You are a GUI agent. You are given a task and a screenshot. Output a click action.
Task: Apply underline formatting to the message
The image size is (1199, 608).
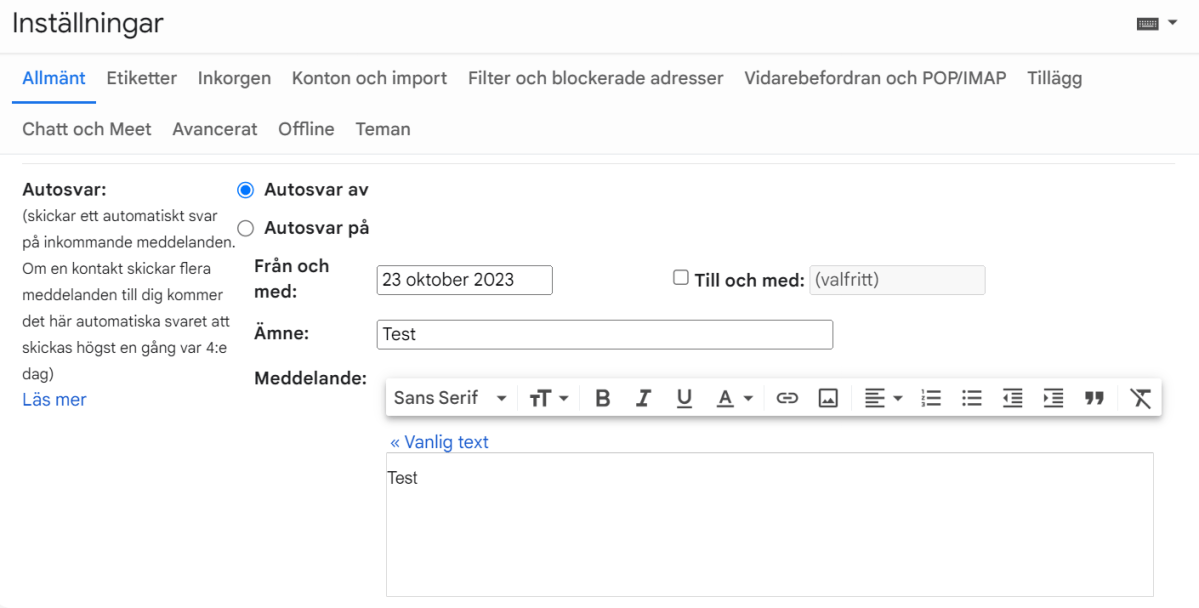click(684, 397)
